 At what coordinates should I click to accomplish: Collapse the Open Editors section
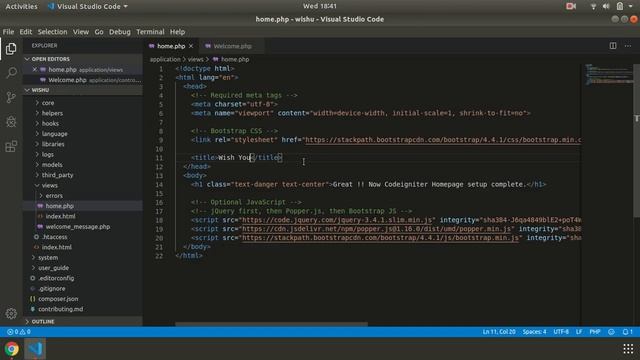83,59
